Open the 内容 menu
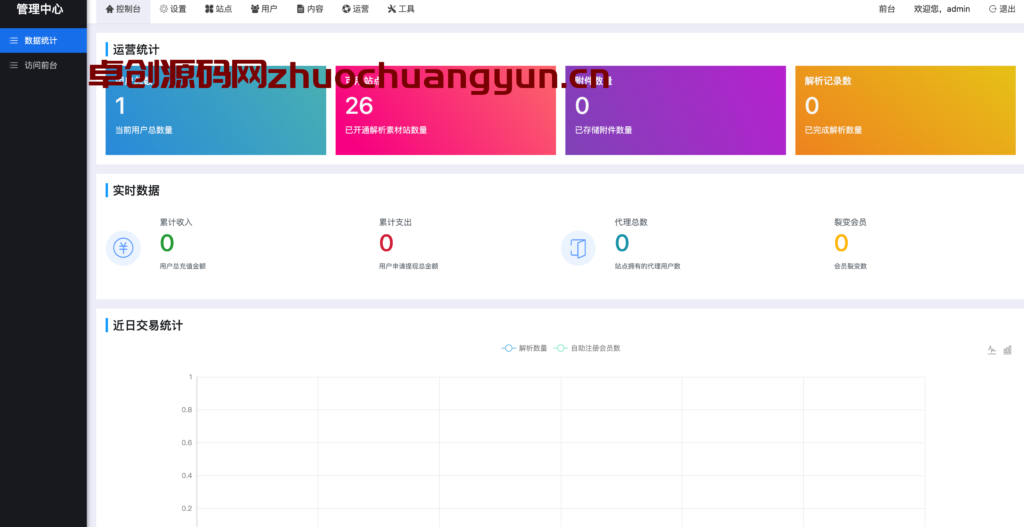 point(310,9)
